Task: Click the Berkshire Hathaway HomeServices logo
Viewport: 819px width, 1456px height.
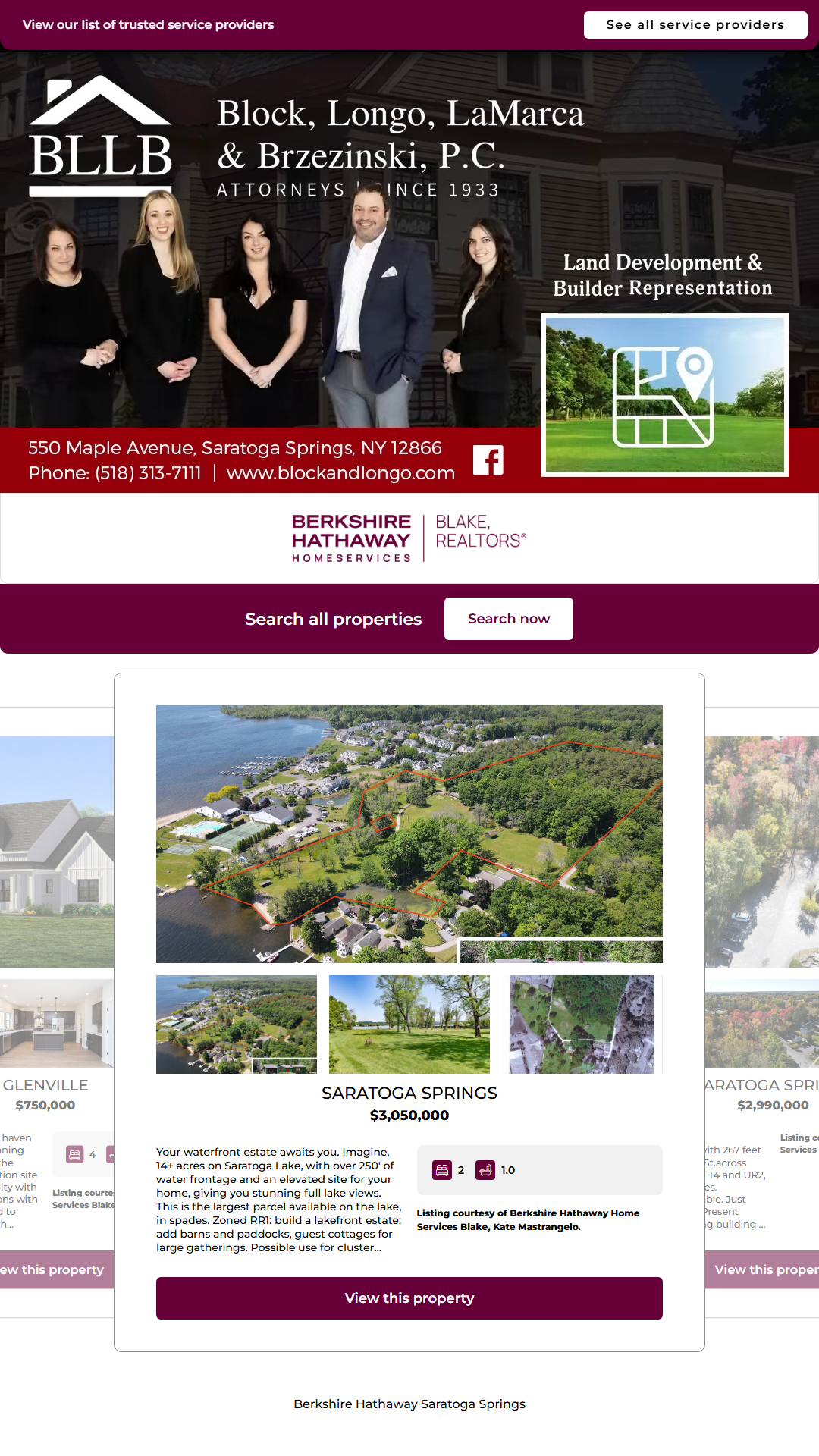Action: [x=409, y=538]
